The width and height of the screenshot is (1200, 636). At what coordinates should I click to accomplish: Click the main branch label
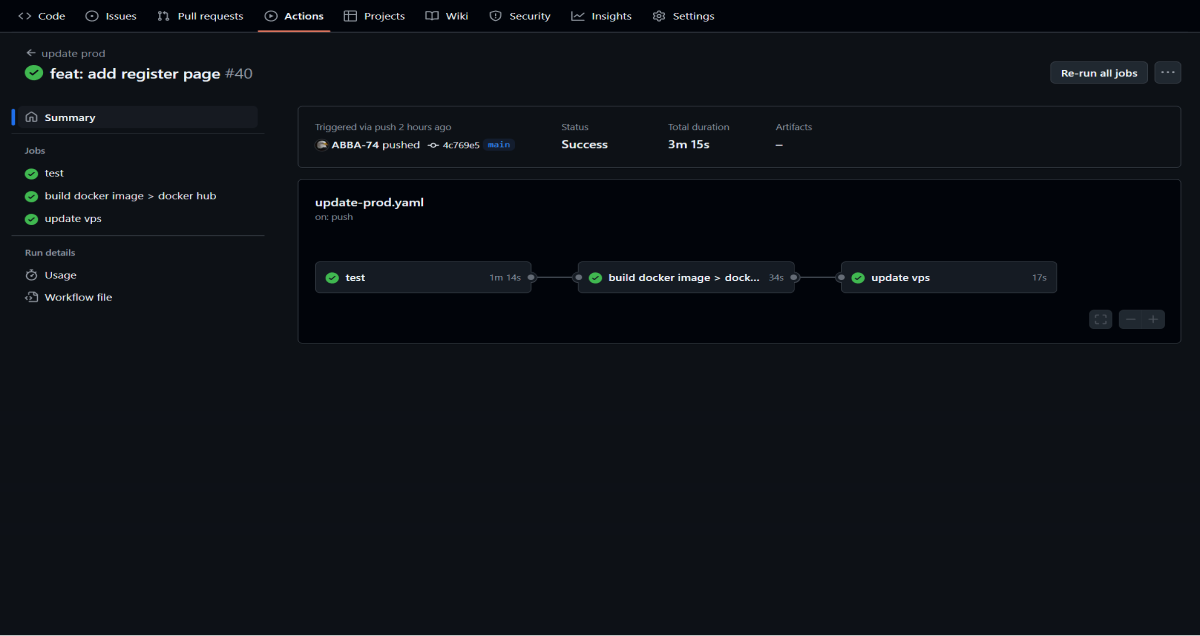point(497,144)
